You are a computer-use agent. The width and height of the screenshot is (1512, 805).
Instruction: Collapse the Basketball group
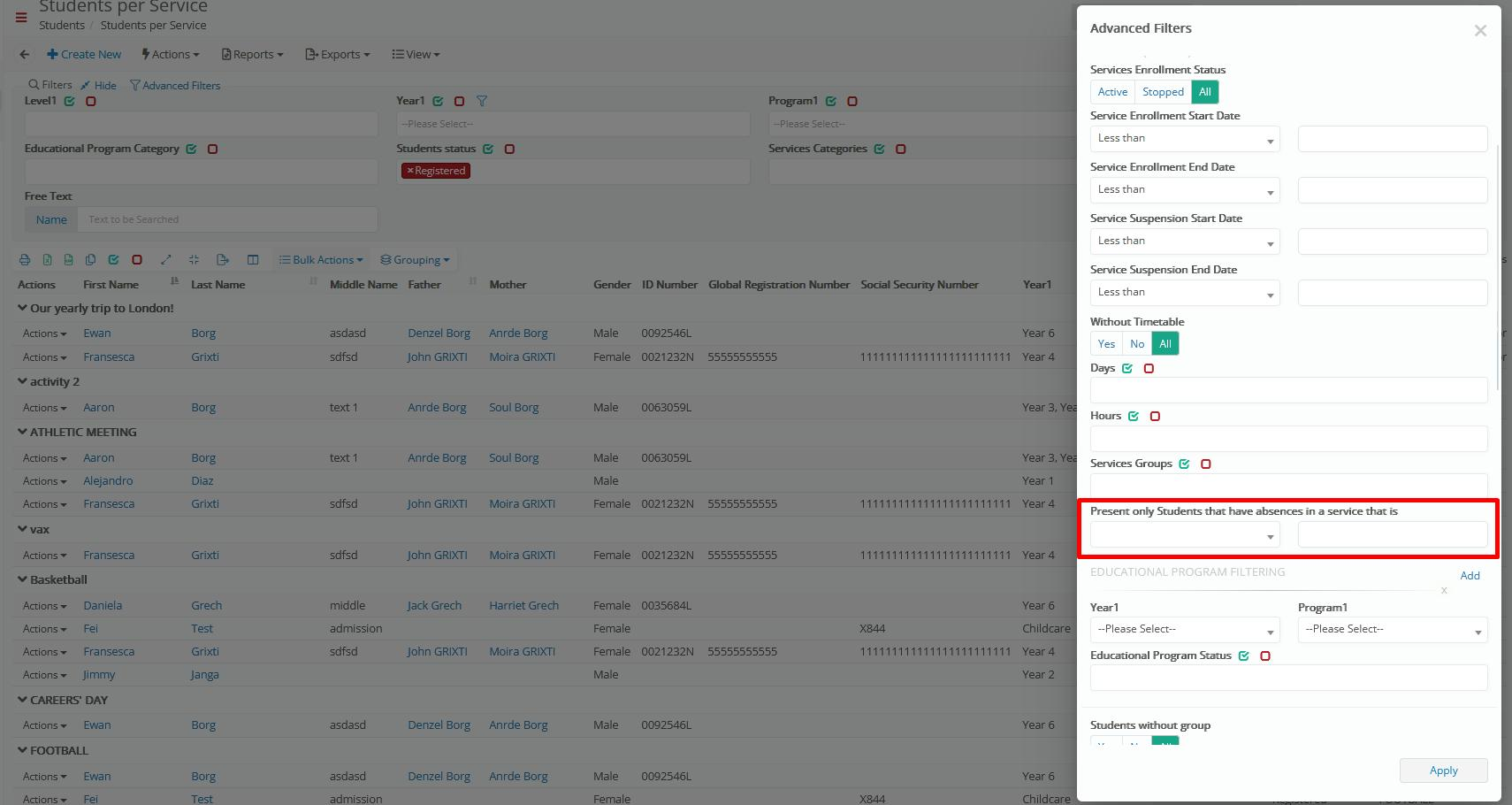tap(22, 579)
